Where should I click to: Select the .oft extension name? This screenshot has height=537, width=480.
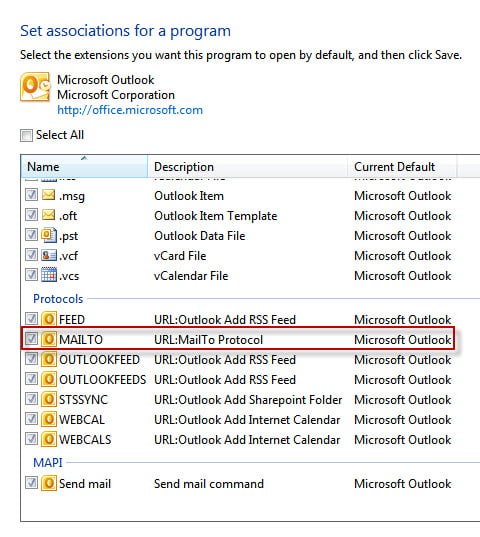(68, 216)
